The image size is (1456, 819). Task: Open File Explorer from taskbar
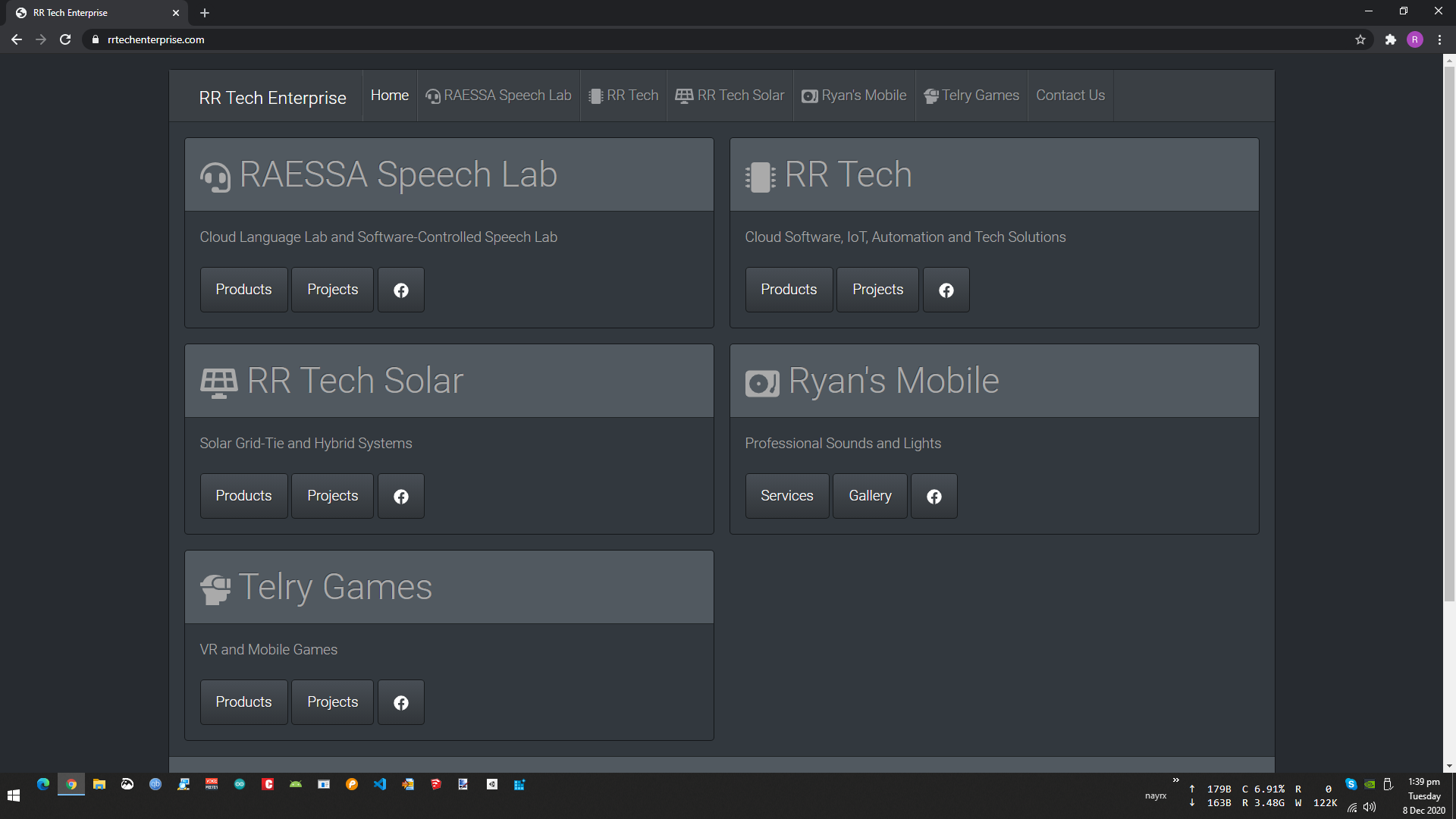99,784
